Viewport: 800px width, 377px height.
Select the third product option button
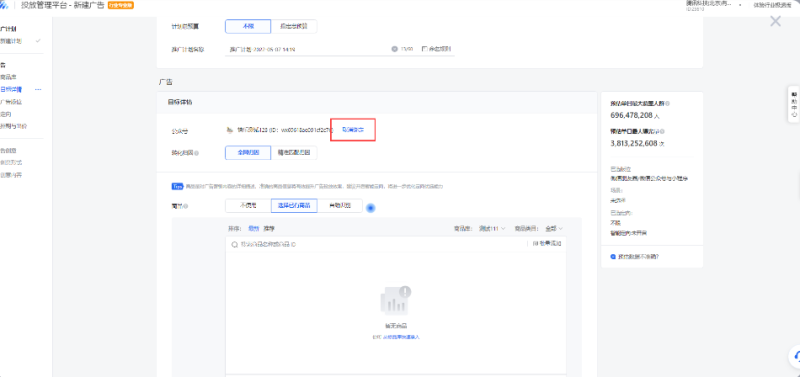point(340,206)
